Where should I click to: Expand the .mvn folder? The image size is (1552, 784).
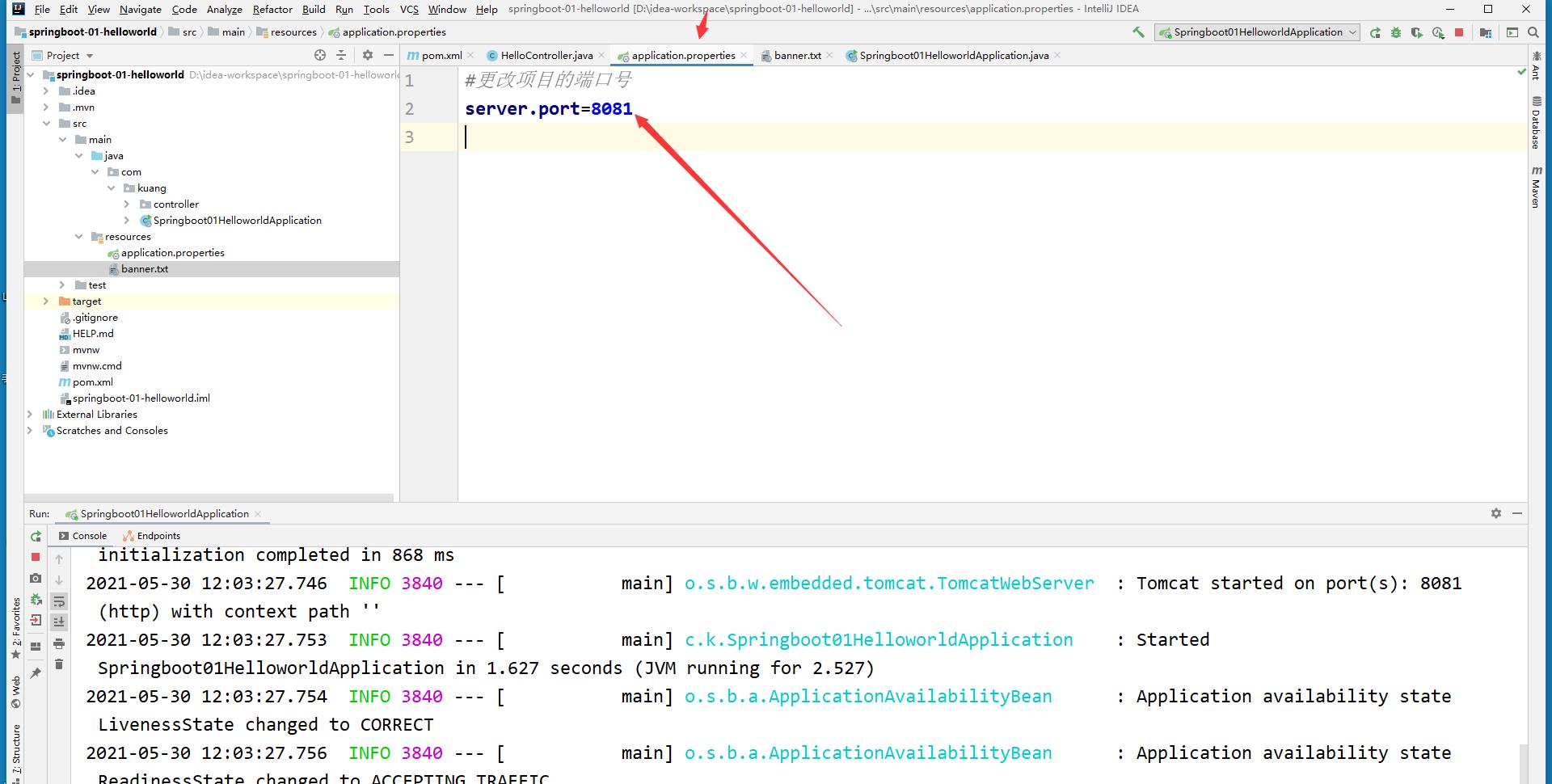[x=46, y=107]
